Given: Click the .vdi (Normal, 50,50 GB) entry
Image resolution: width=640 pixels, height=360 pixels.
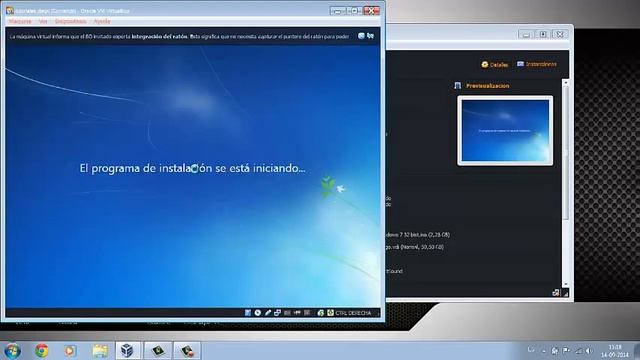Looking at the screenshot, I should pyautogui.click(x=415, y=247).
